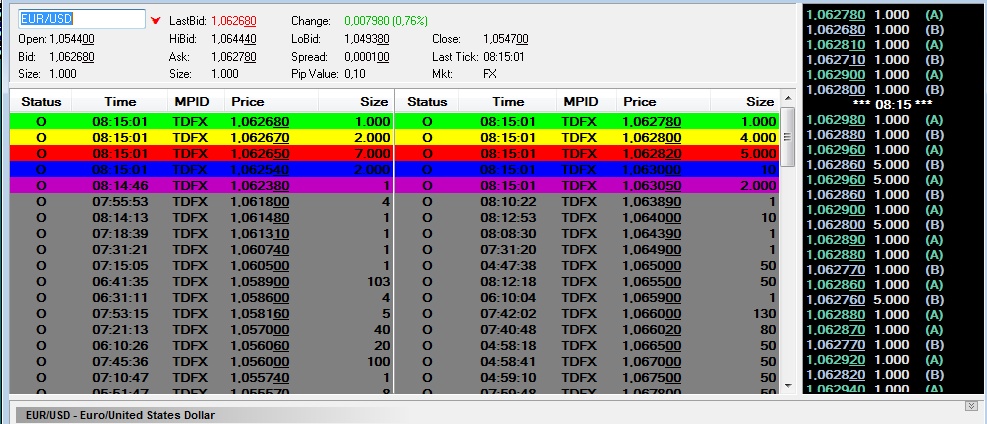Click the scroll down arrow of order book

pyautogui.click(x=788, y=385)
